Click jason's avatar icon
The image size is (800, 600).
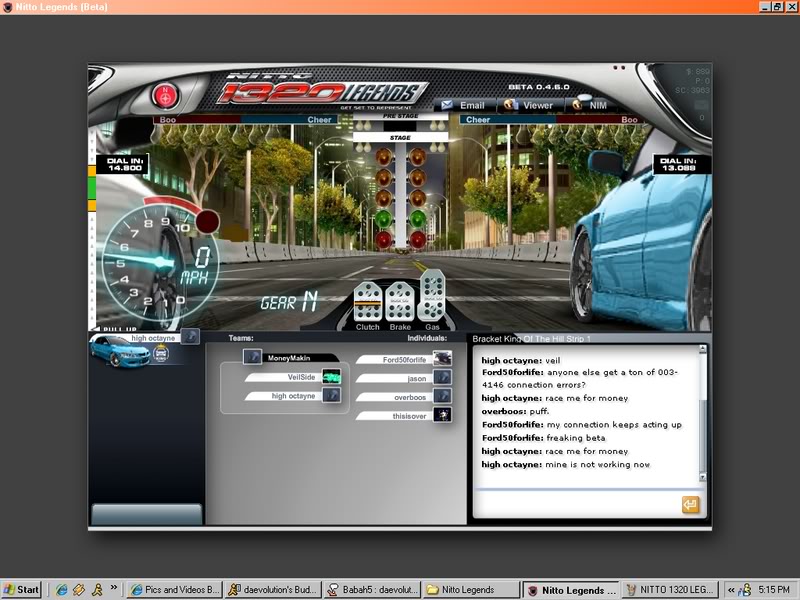click(442, 377)
